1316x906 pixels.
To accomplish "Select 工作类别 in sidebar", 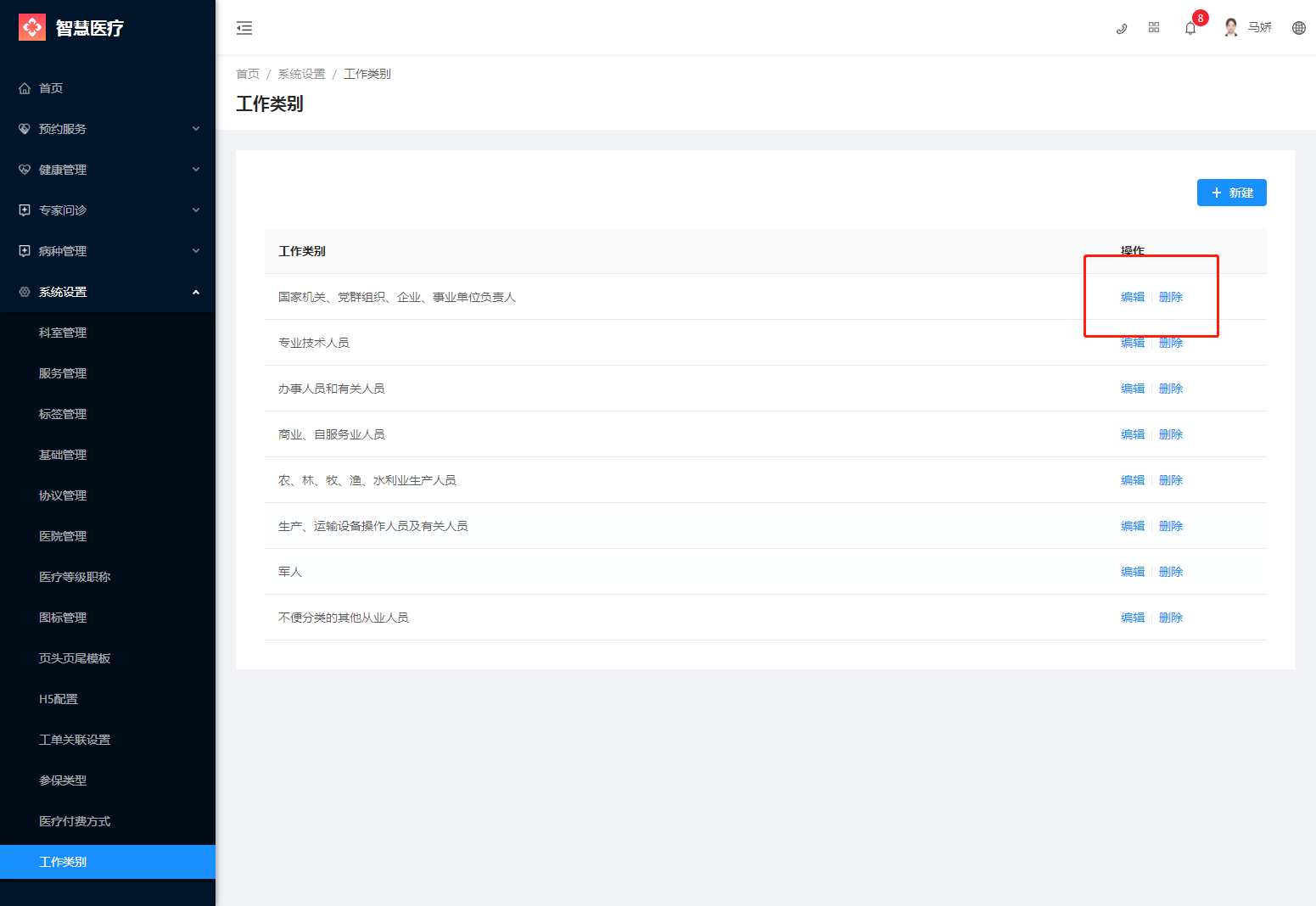I will [x=108, y=862].
